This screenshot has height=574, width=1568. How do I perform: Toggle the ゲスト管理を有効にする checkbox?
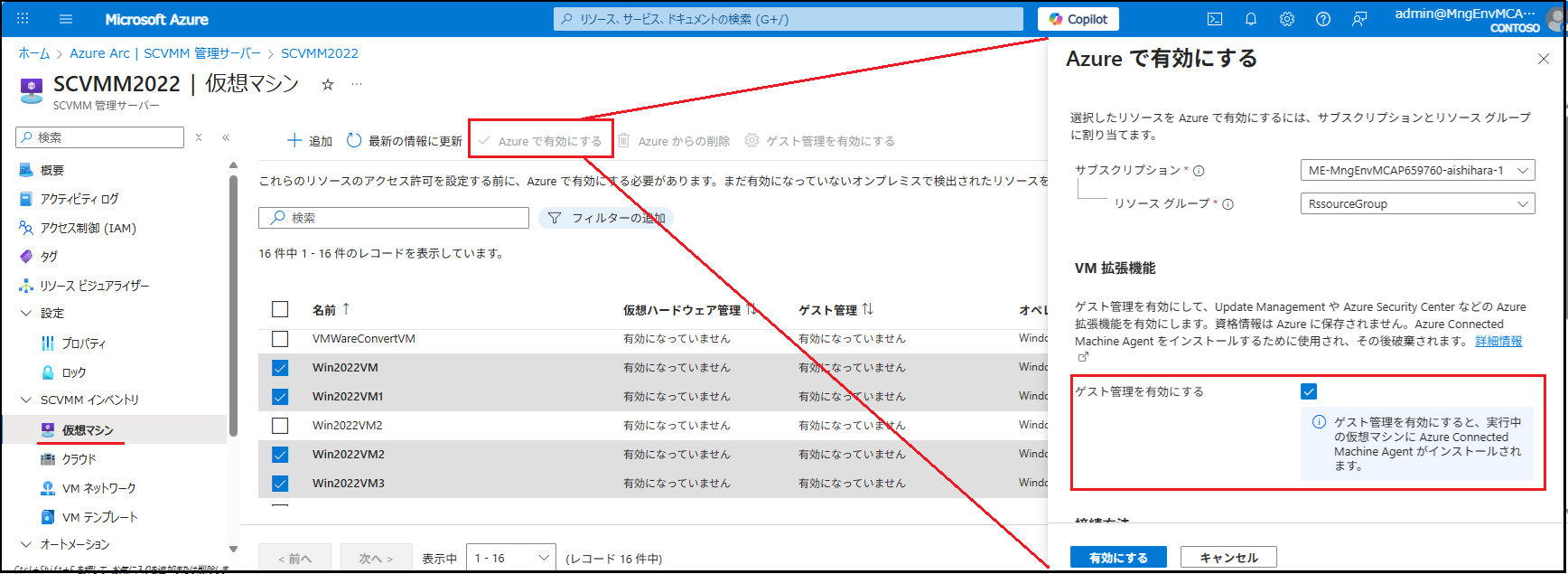[x=1309, y=391]
